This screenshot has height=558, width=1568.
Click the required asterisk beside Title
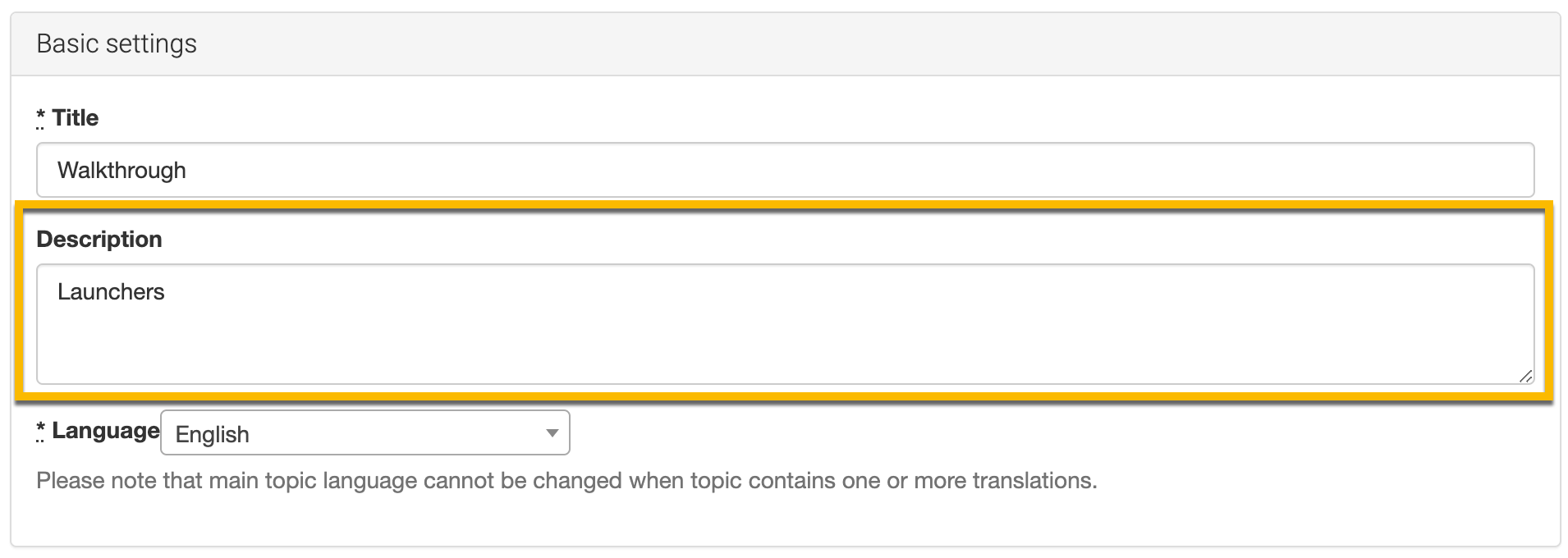[x=41, y=117]
